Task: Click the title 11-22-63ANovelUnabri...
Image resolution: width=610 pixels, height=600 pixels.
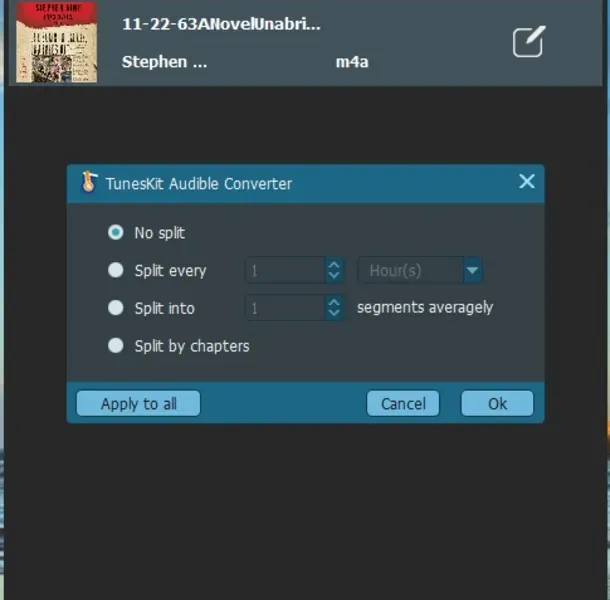Action: click(221, 24)
